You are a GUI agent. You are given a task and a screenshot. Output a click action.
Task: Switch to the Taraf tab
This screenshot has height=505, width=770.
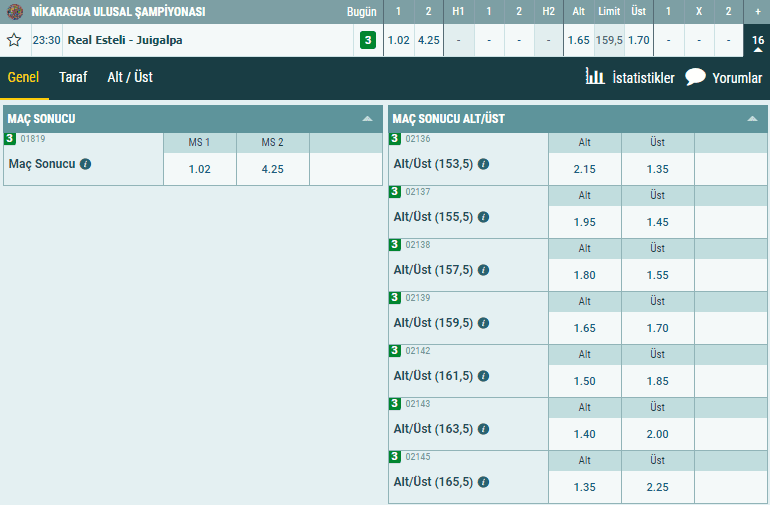(x=73, y=77)
